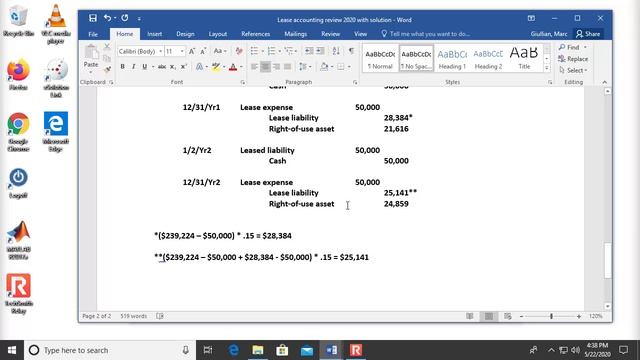Switch to the Design tab
The width and height of the screenshot is (640, 360).
[x=185, y=34]
